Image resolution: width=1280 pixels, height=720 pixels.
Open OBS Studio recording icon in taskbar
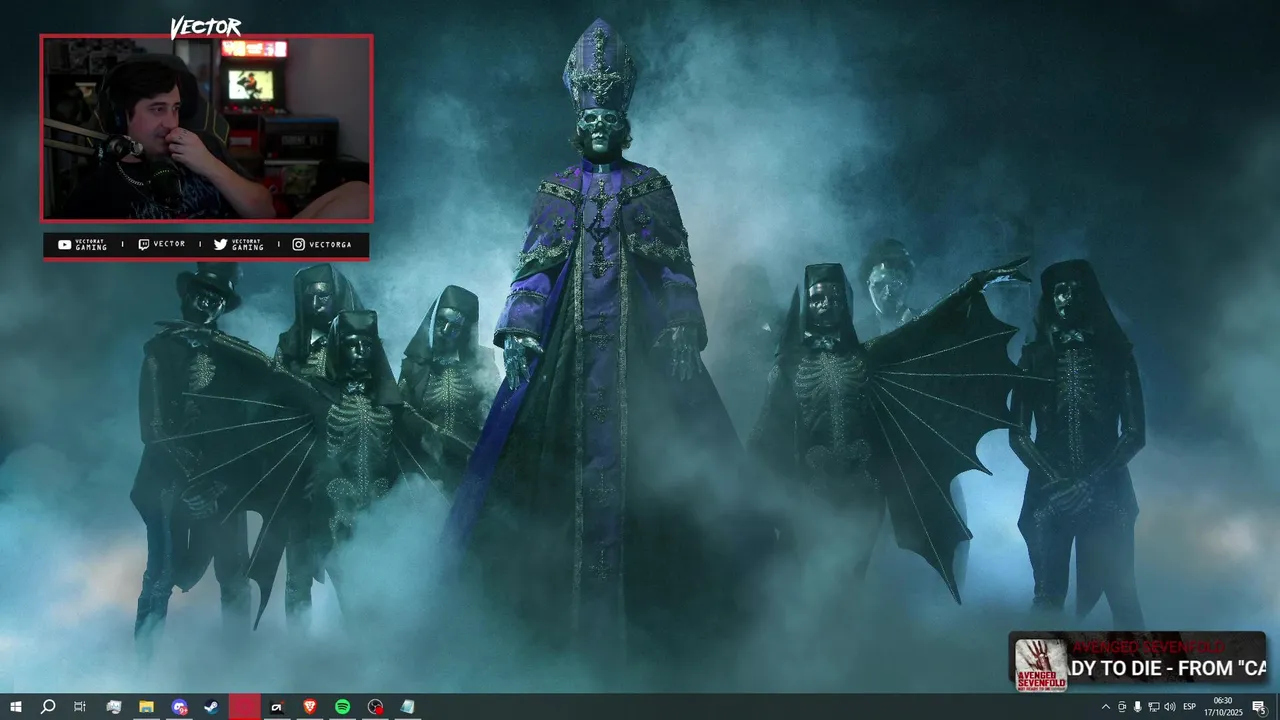click(375, 707)
